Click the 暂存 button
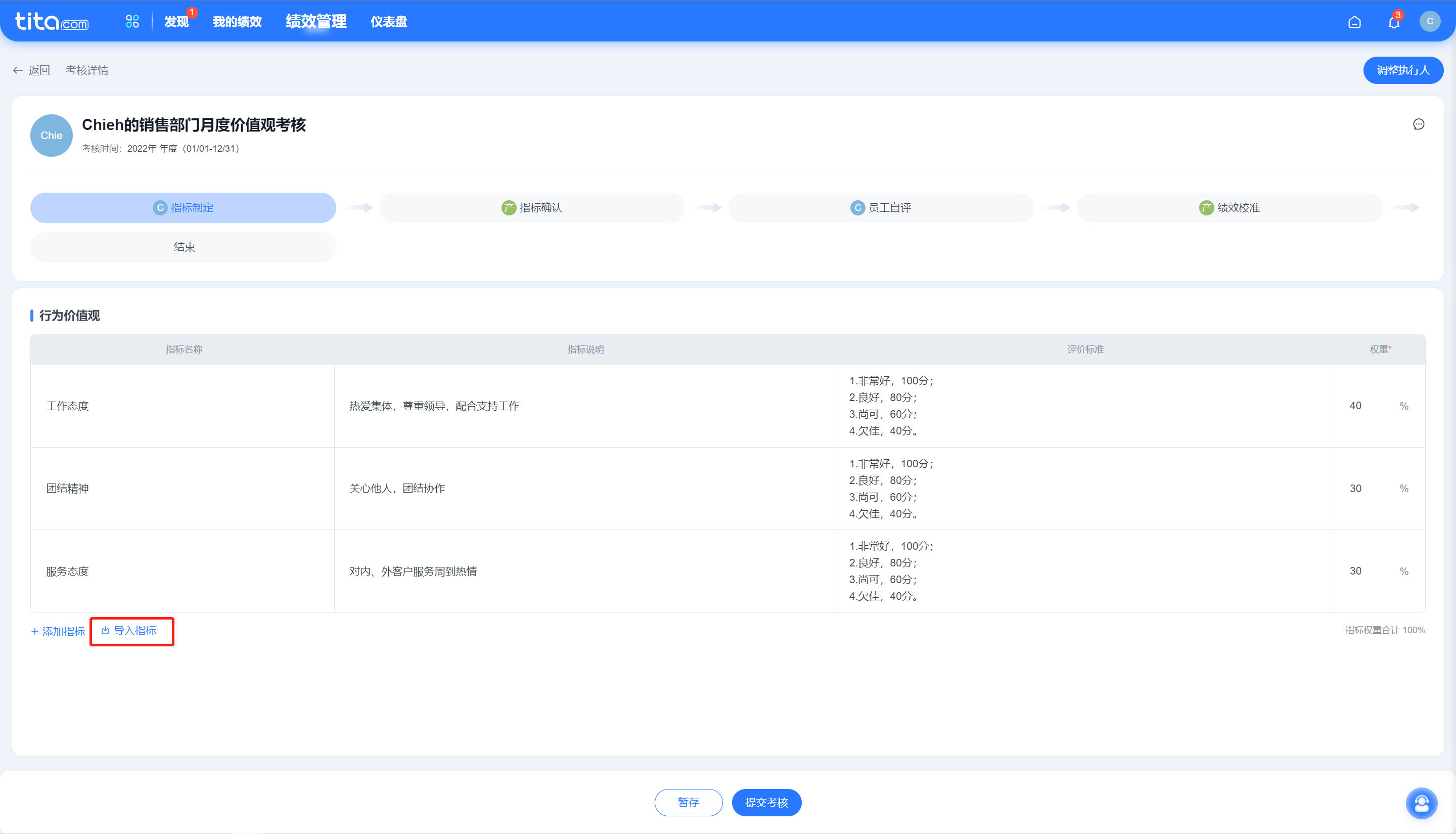 pyautogui.click(x=688, y=803)
